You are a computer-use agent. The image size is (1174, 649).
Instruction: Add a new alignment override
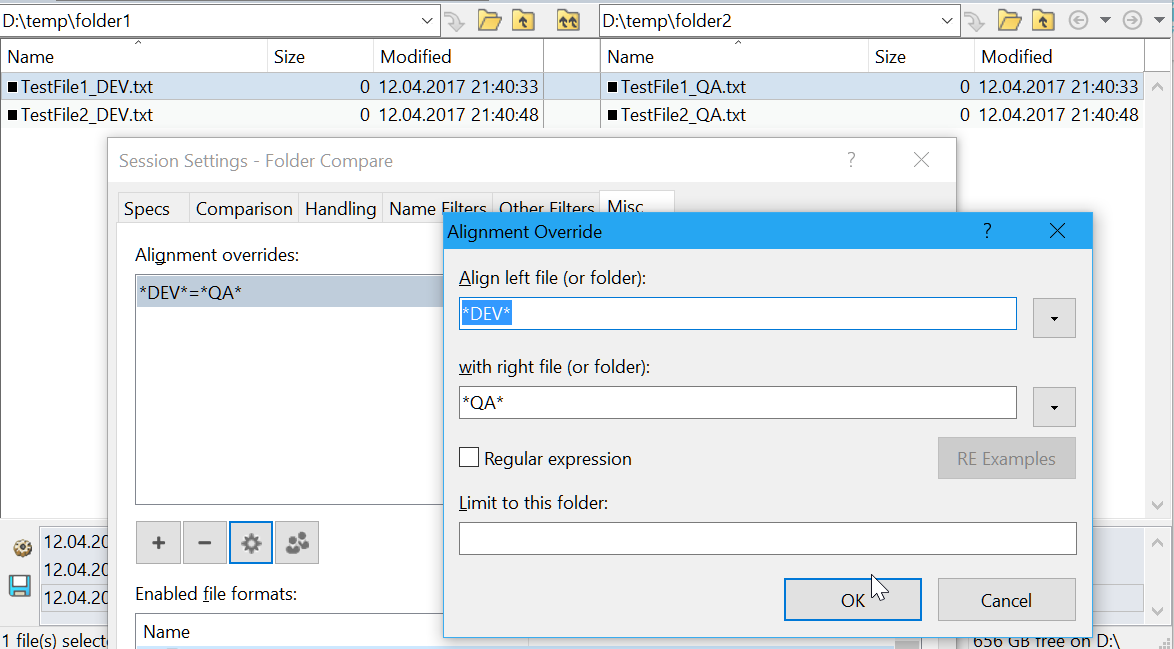point(158,543)
